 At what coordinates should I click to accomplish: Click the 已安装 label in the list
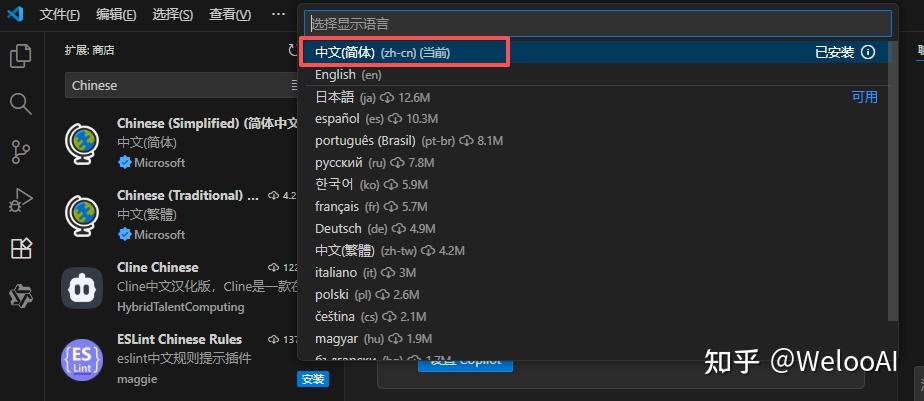click(x=834, y=52)
